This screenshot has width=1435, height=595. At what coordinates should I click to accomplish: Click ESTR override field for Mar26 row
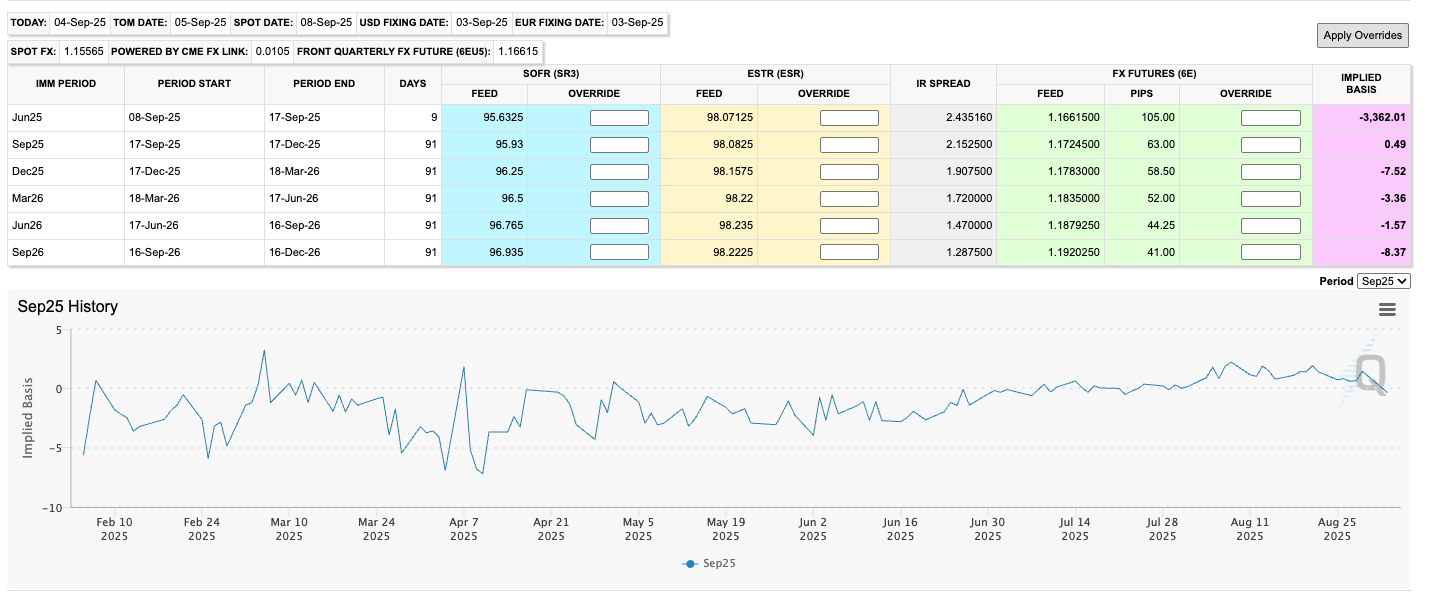tap(849, 199)
